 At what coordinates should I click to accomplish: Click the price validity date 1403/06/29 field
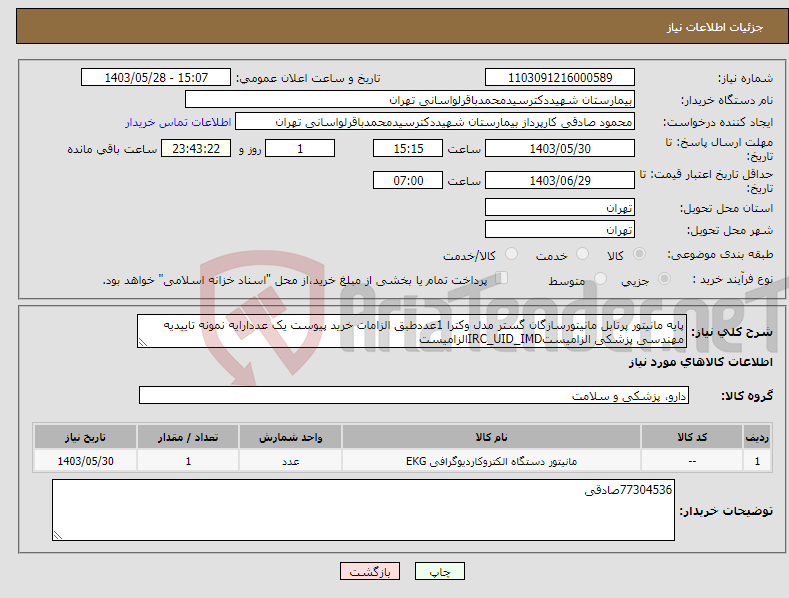pyautogui.click(x=560, y=180)
